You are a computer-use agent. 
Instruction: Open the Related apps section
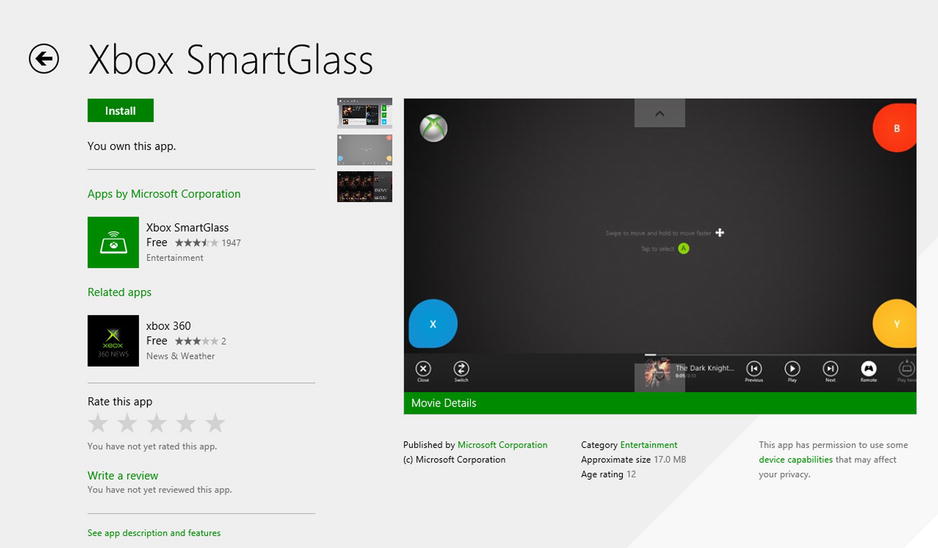(120, 292)
